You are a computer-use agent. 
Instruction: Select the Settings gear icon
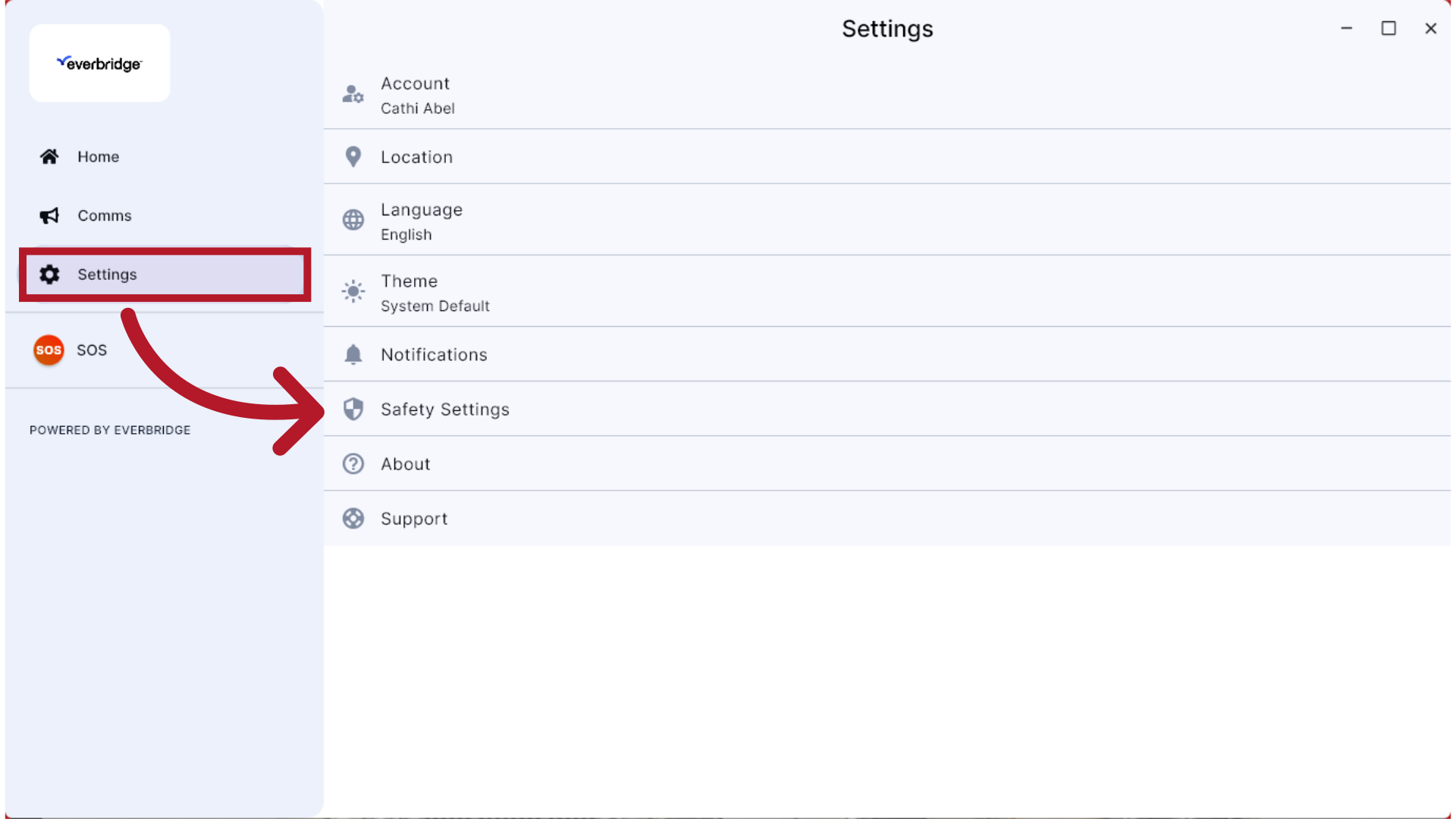49,275
